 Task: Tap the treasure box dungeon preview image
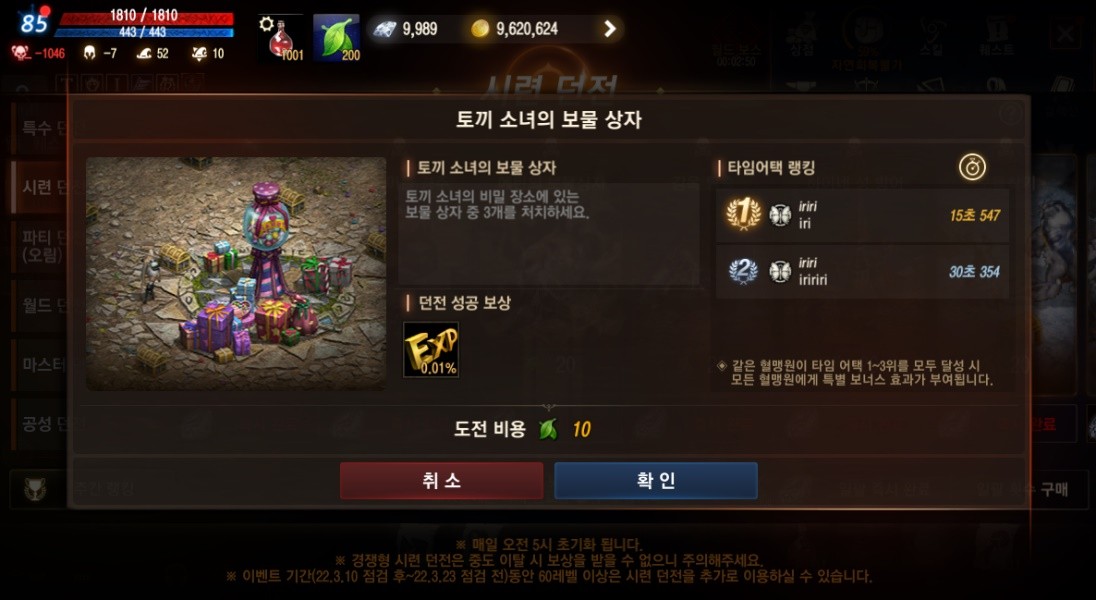coord(236,273)
